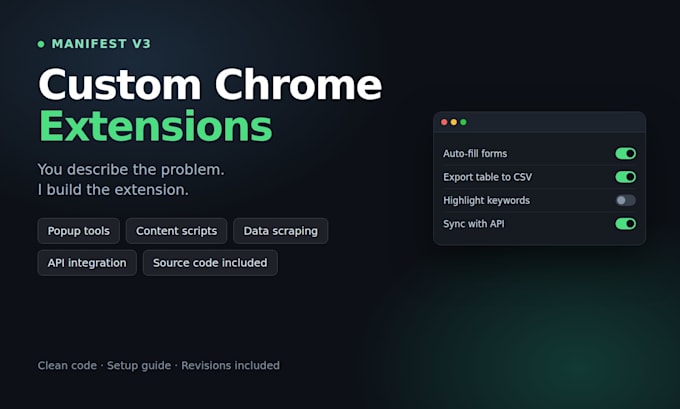The image size is (680, 409).
Task: Click the yellow window dot
Action: tap(454, 122)
